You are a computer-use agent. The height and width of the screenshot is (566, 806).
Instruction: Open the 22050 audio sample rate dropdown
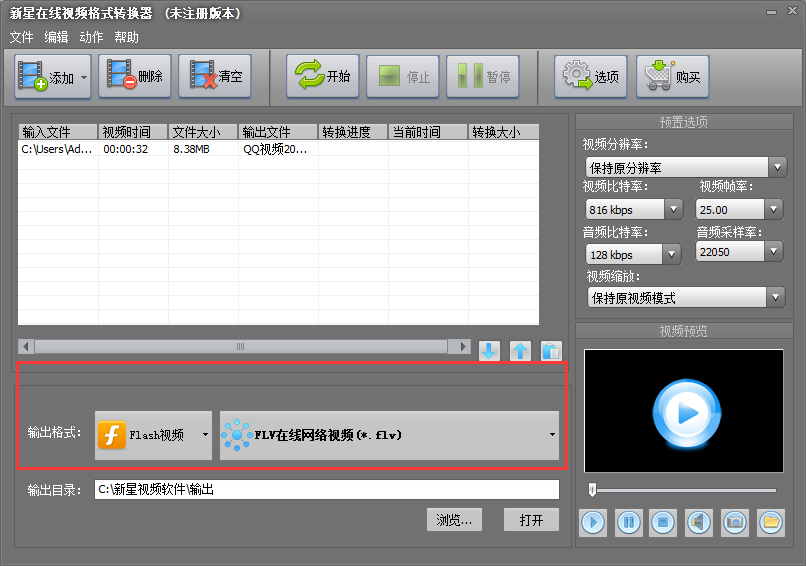(739, 252)
